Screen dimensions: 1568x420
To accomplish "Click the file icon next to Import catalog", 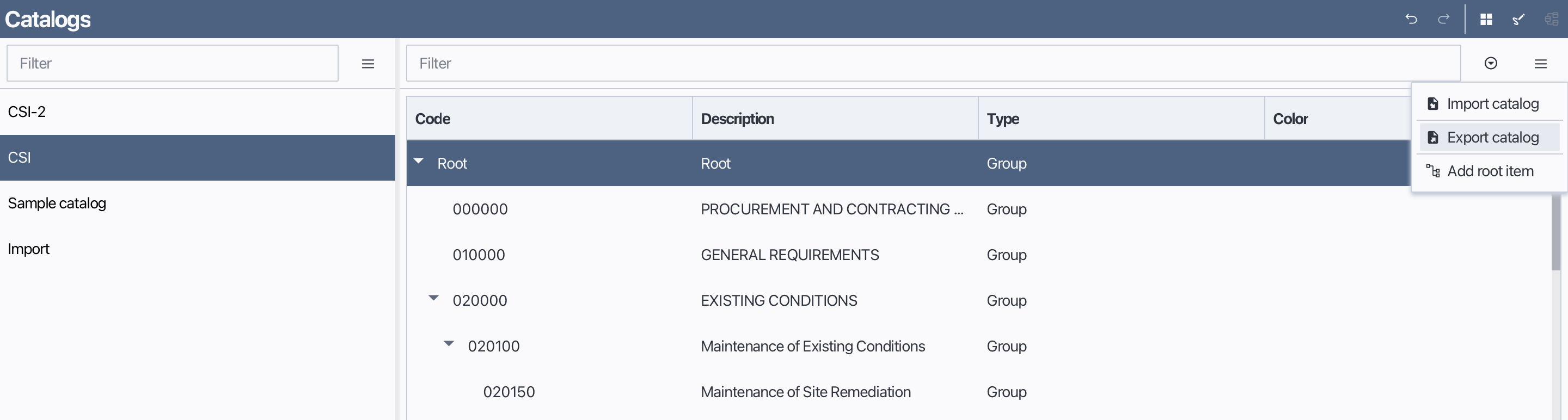I will coord(1434,103).
